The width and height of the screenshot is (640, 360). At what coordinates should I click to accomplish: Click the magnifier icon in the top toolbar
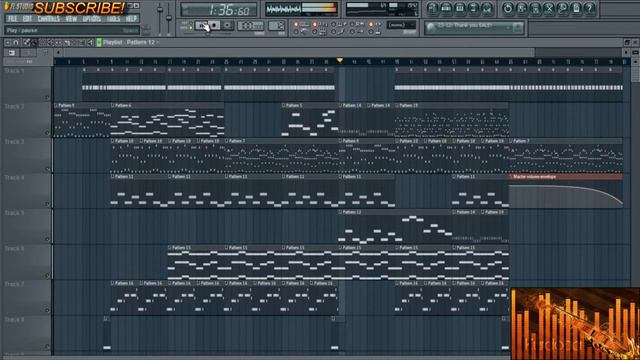[x=562, y=9]
